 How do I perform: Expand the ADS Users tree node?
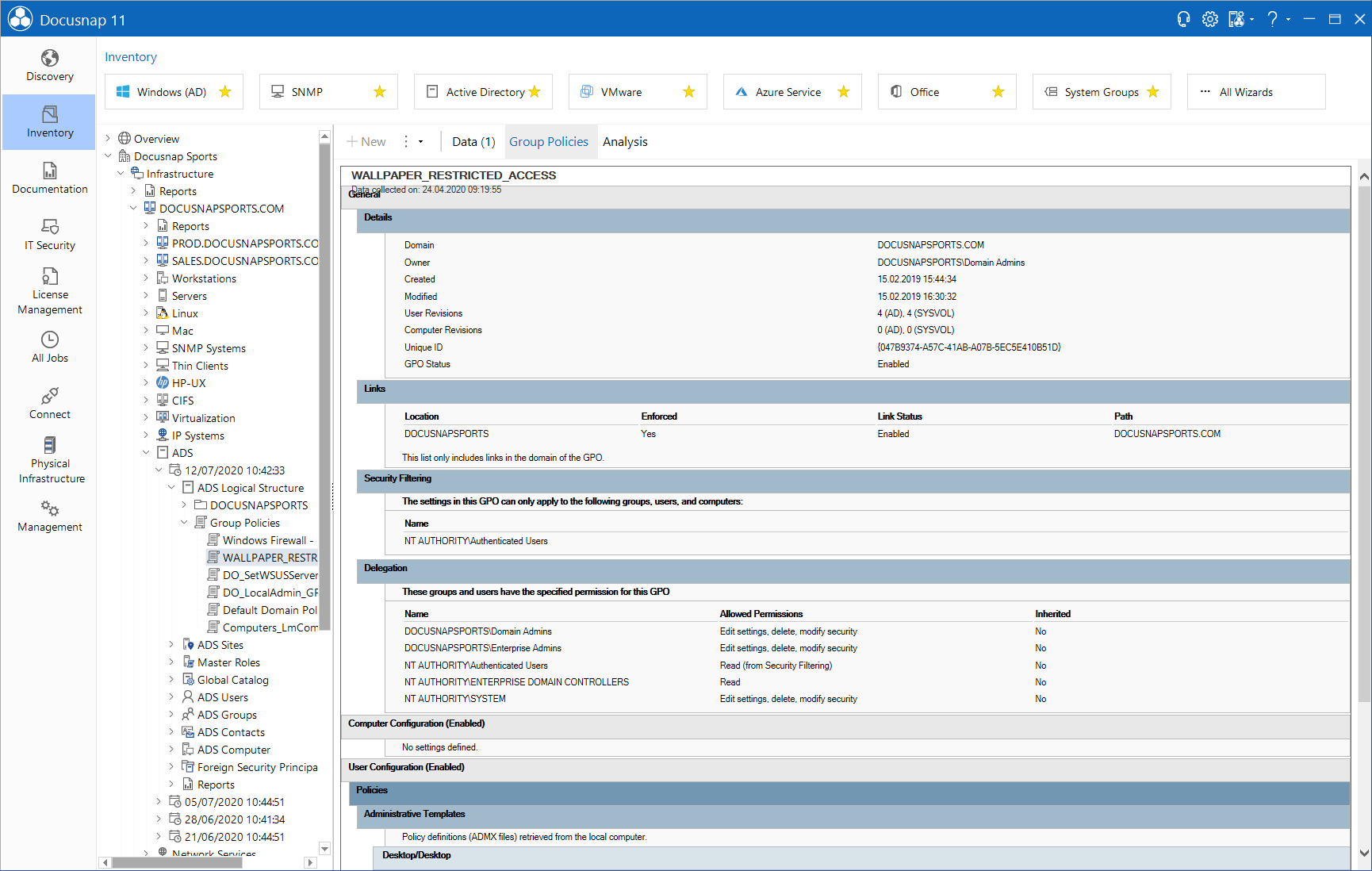172,697
